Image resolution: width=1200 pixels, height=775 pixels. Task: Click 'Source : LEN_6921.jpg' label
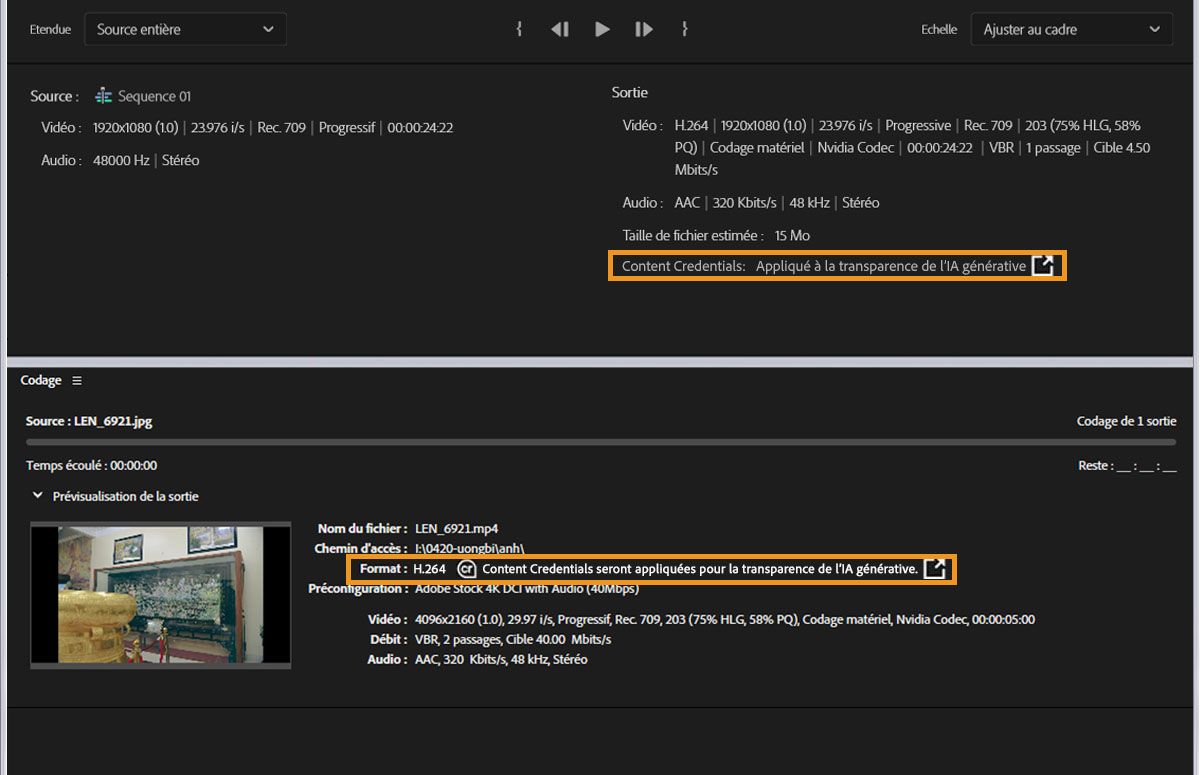[x=89, y=421]
